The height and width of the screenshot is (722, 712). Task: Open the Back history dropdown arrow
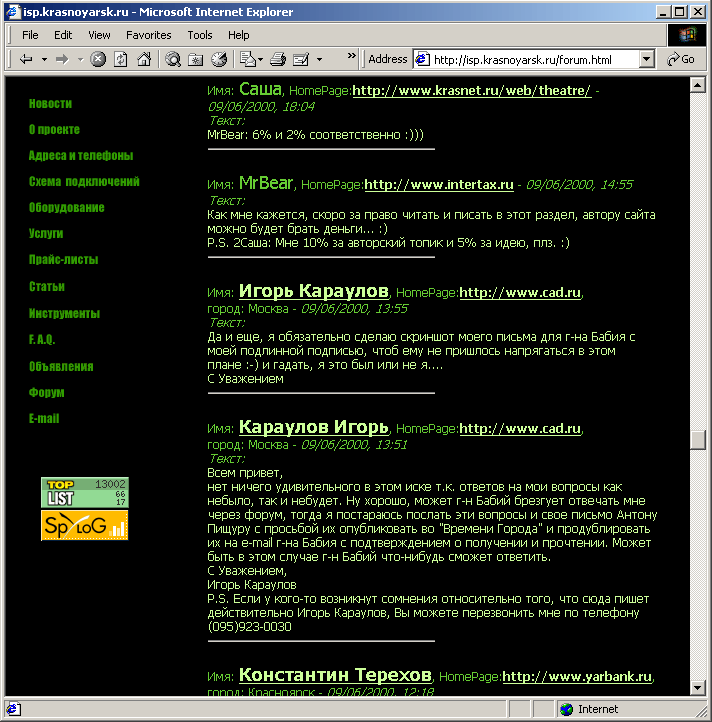pyautogui.click(x=44, y=59)
